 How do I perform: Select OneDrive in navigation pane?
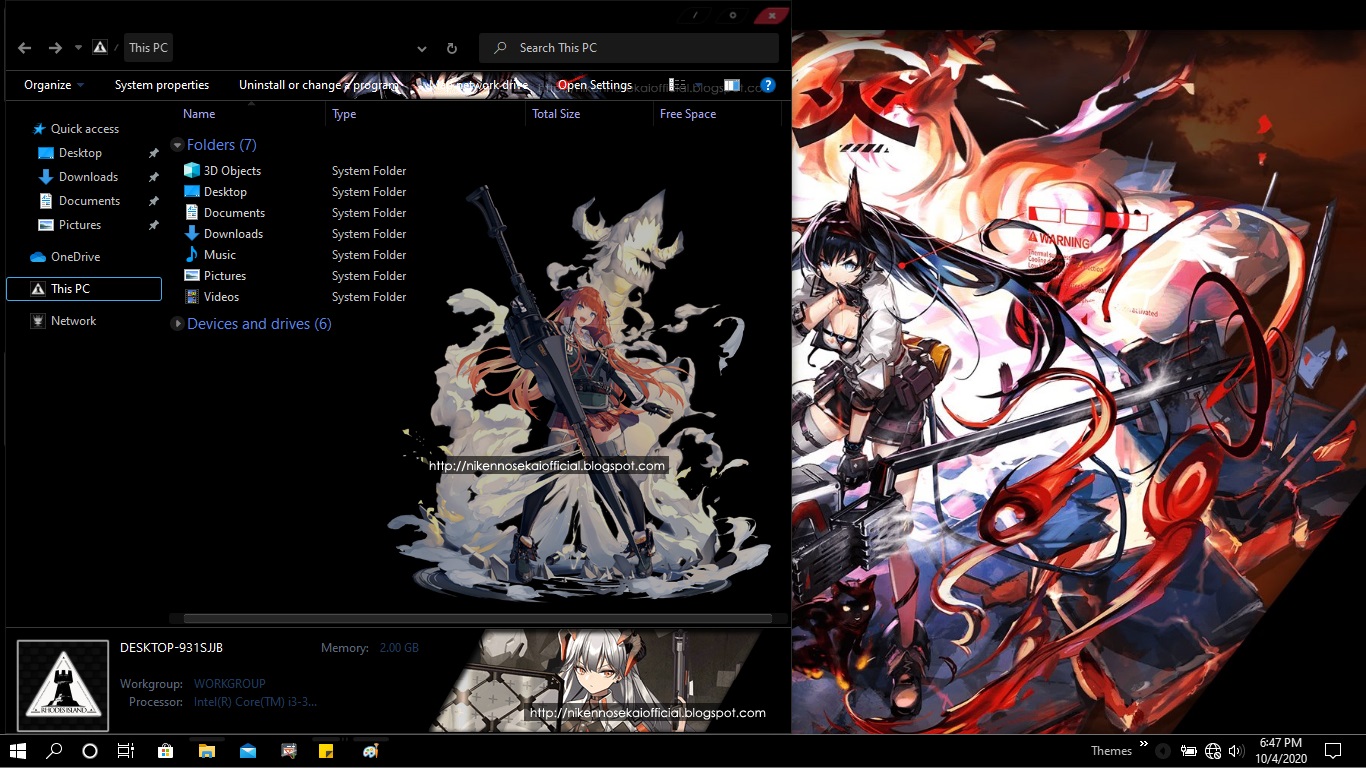[75, 257]
